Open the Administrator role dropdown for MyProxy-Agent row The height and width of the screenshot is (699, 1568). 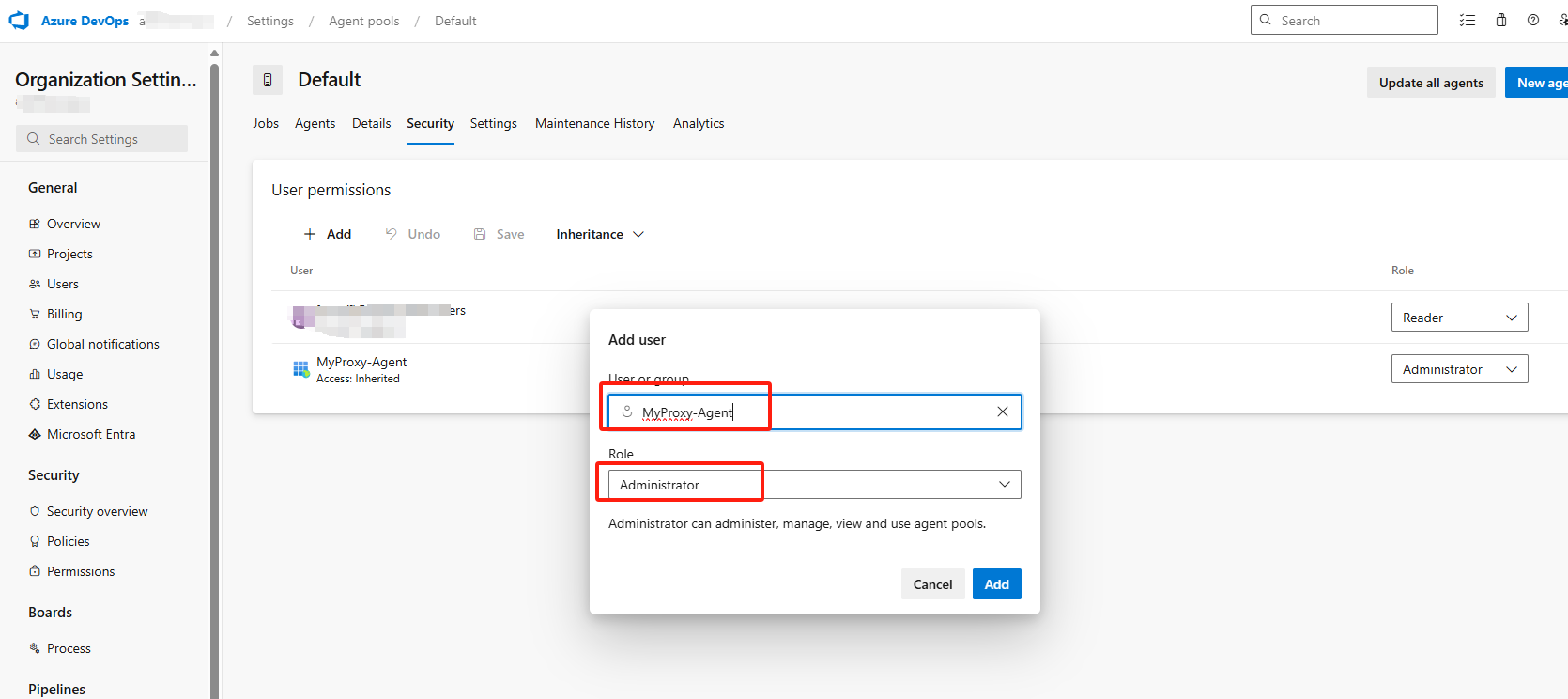tap(1459, 369)
